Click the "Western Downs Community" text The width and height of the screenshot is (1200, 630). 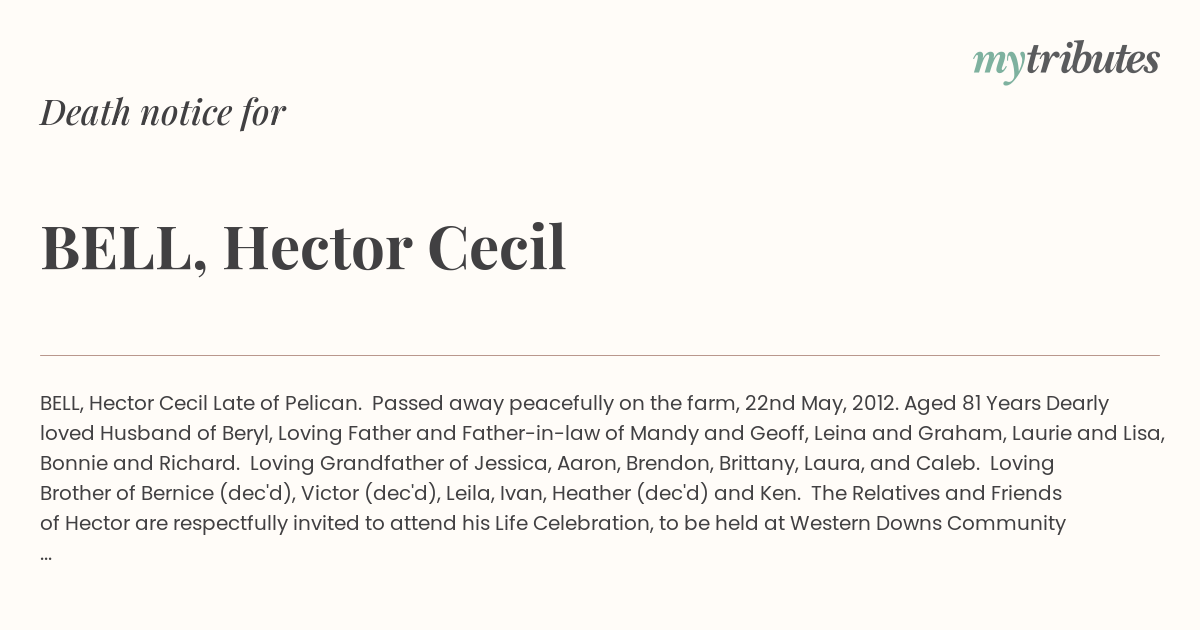(928, 524)
